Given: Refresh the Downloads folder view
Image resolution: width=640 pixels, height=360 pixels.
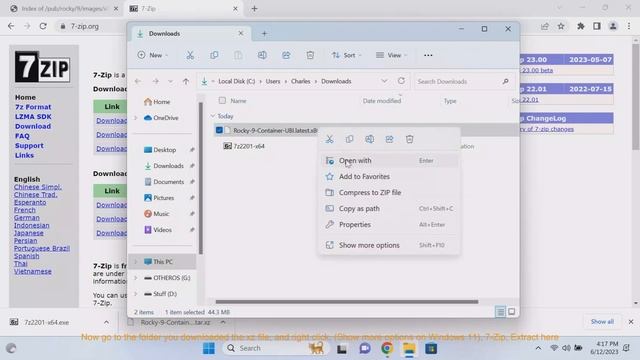Looking at the screenshot, I should [x=401, y=81].
